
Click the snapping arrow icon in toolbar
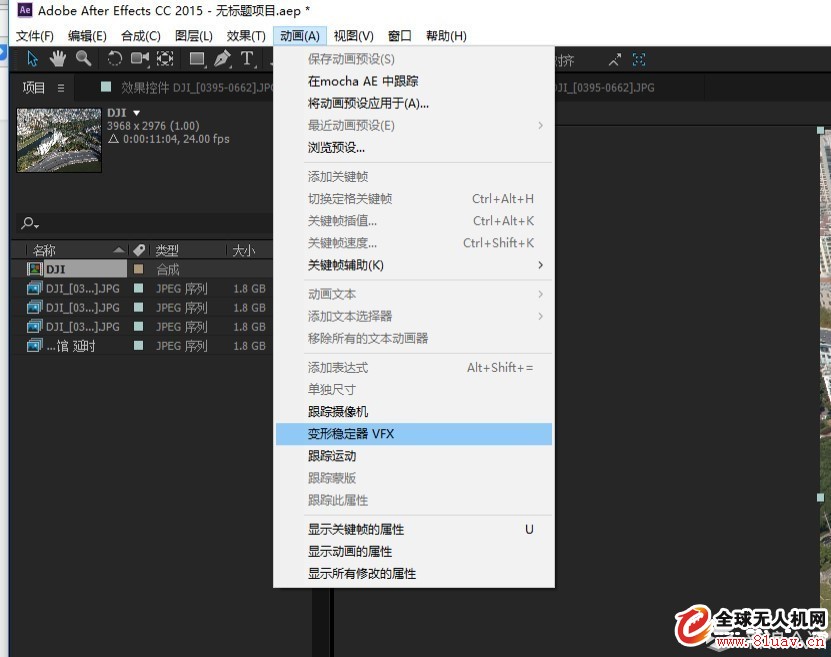tap(614, 60)
